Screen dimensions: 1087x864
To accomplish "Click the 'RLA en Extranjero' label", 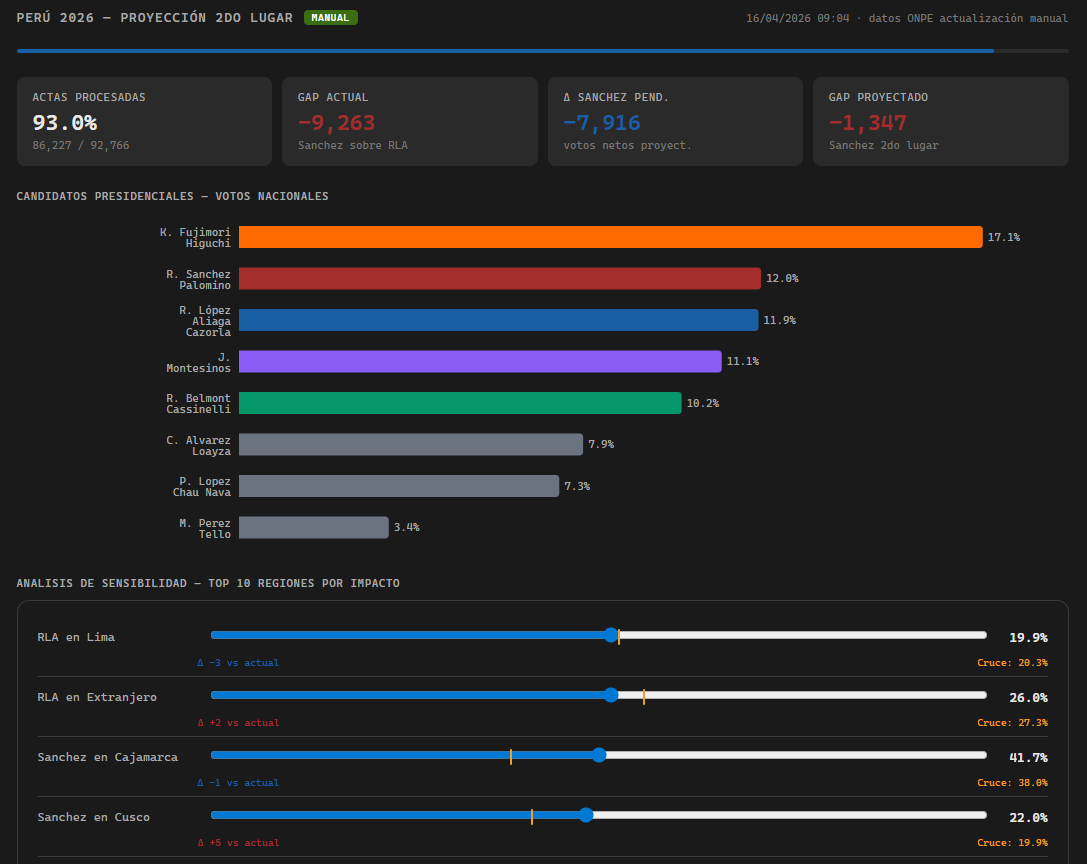I will click(x=97, y=697).
